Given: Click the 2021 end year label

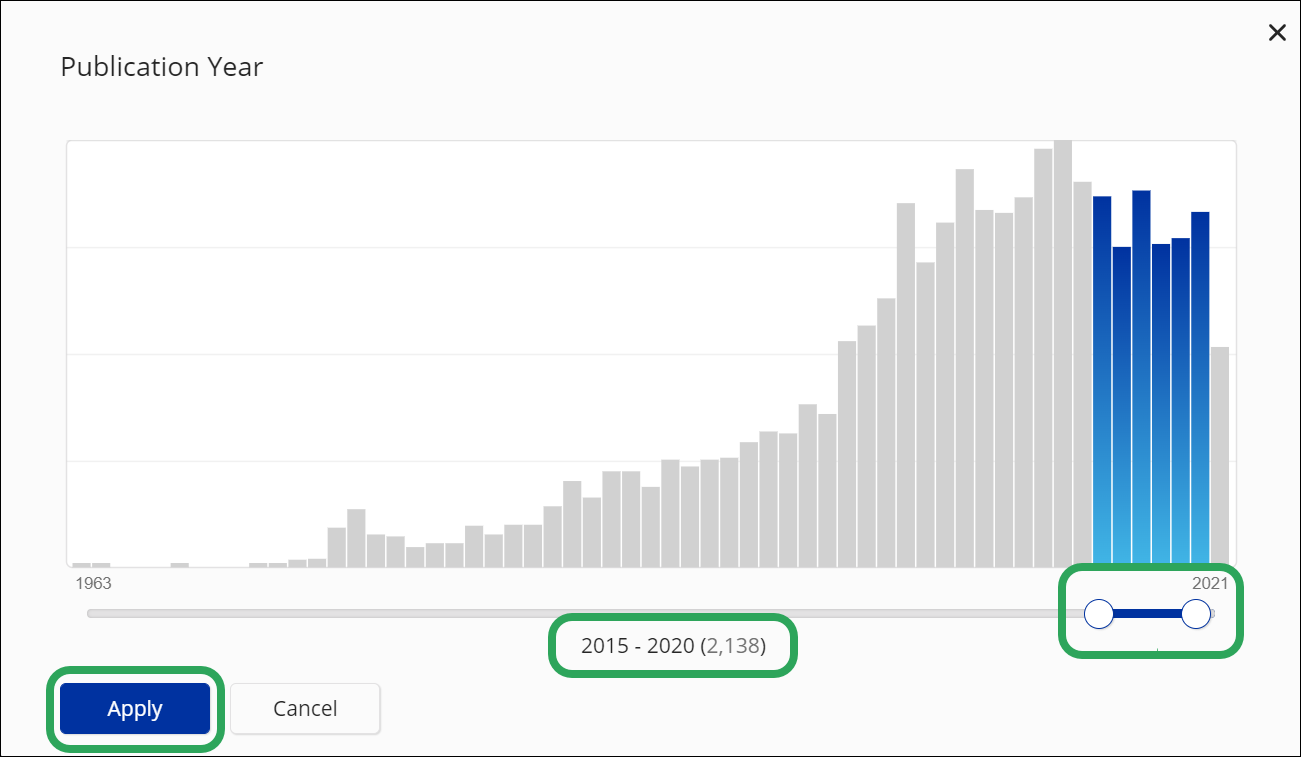Looking at the screenshot, I should 1210,583.
